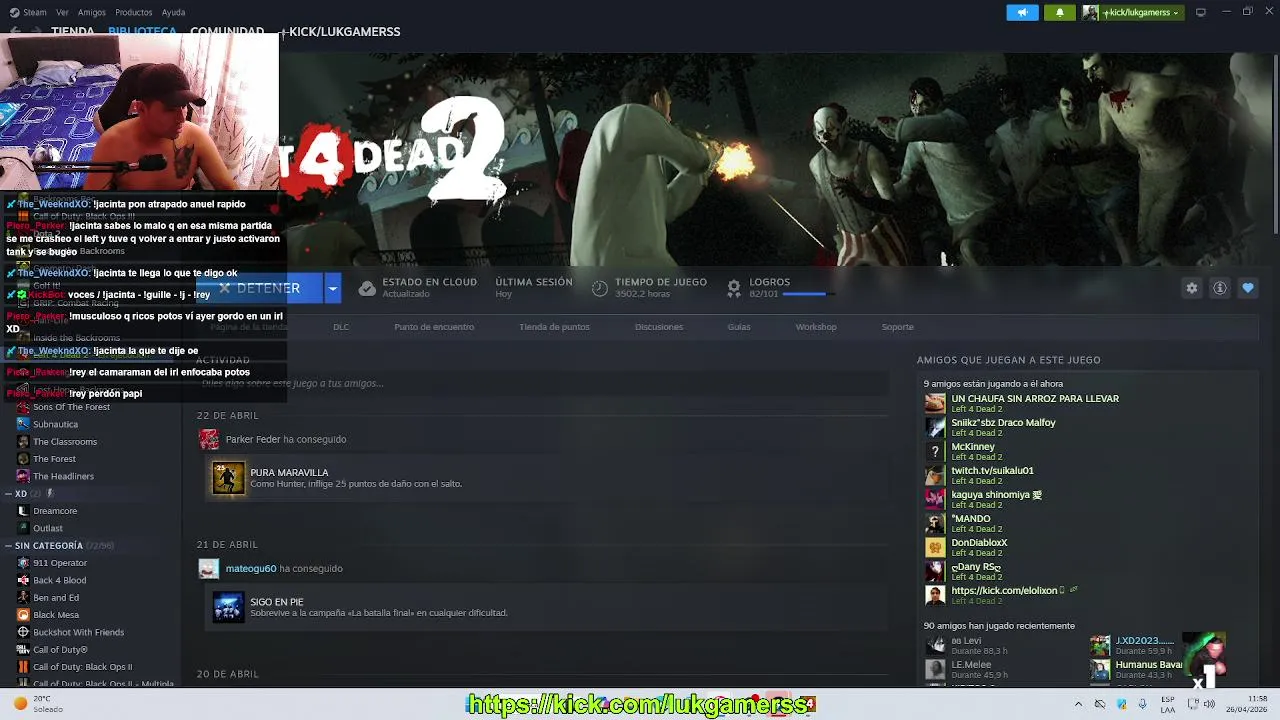This screenshot has width=1280, height=720.
Task: Open friend DonDiabloxX
Action: [979, 543]
